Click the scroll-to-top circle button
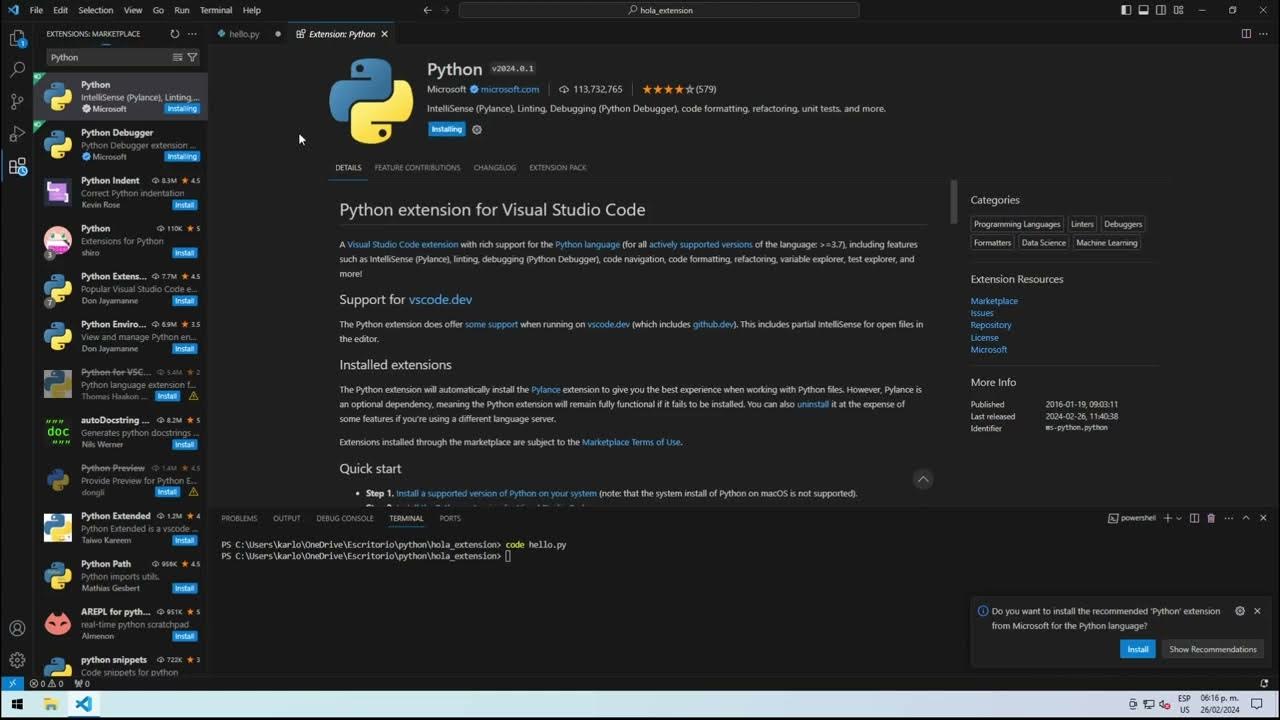The image size is (1280, 720). (923, 479)
